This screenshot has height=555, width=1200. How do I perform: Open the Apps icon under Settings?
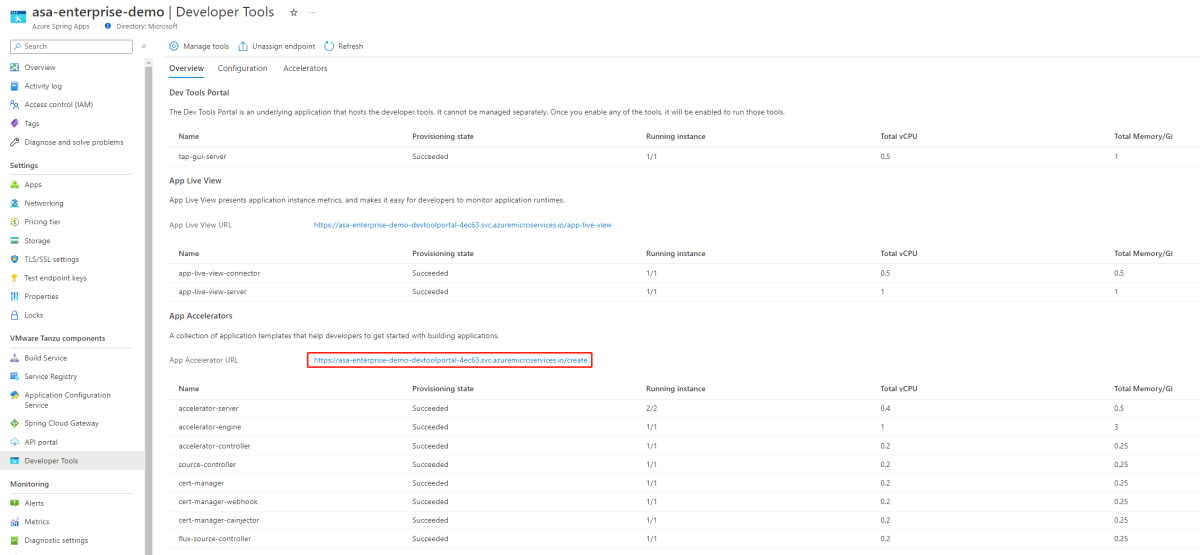click(x=14, y=185)
